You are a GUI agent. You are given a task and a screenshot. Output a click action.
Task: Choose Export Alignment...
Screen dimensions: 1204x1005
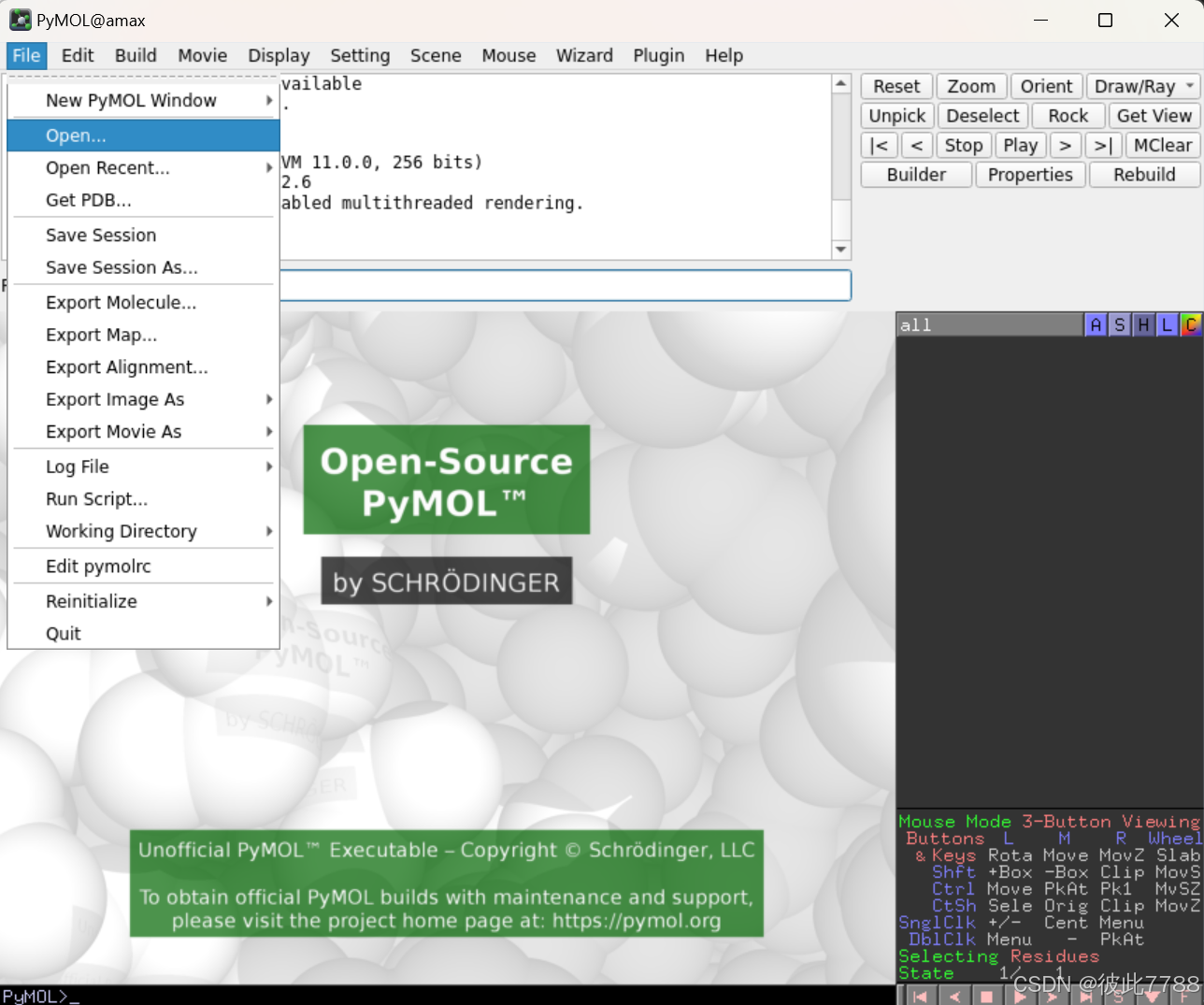[144, 366]
